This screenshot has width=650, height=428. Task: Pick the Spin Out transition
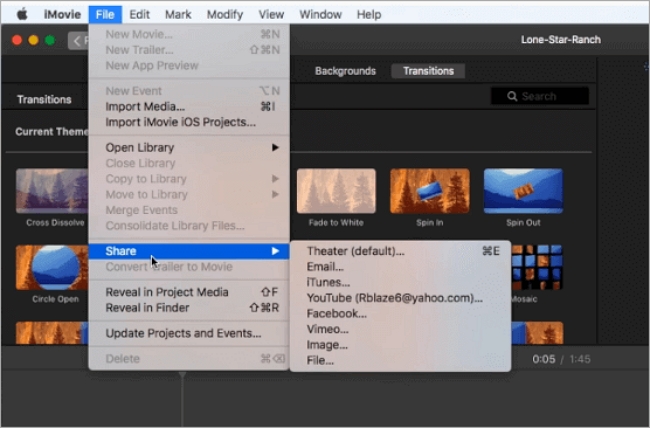523,191
